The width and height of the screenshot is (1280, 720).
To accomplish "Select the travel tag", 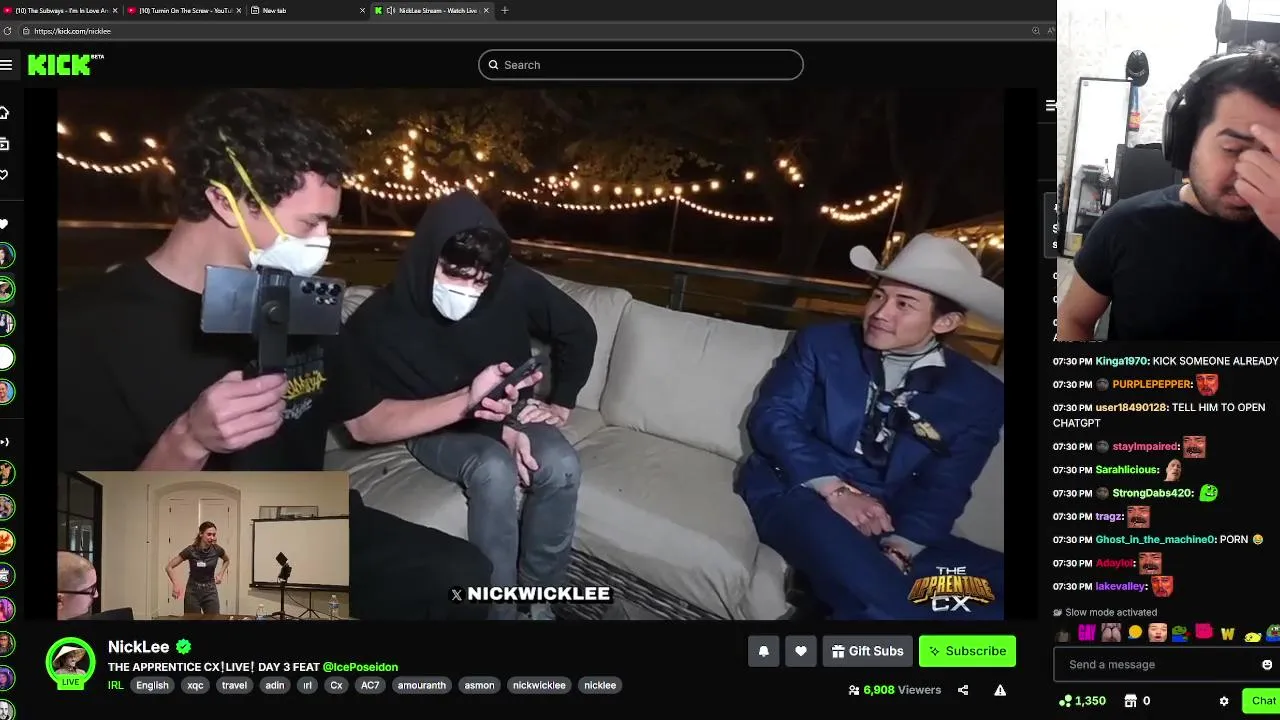I will (234, 685).
